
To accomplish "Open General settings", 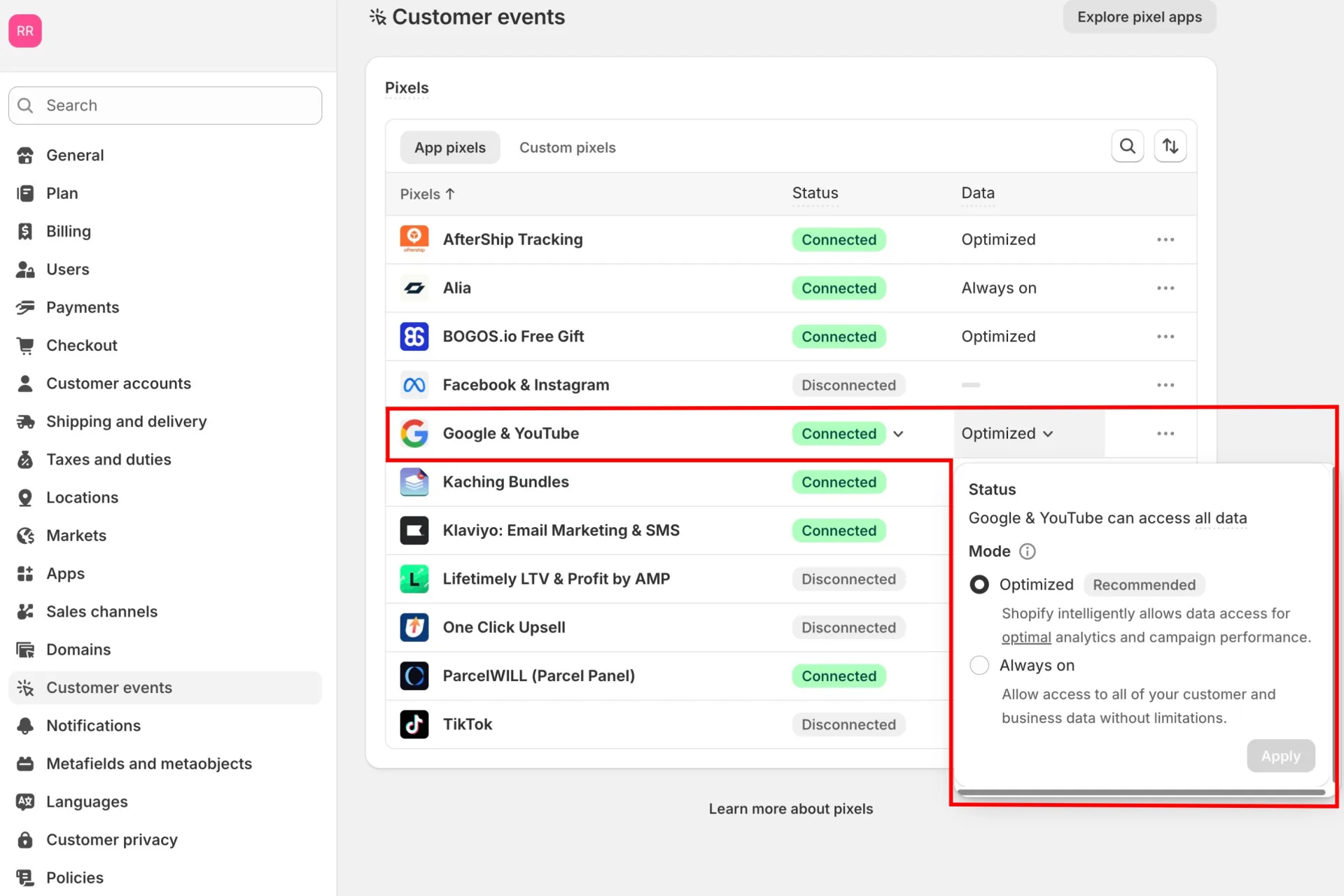I will (165, 155).
